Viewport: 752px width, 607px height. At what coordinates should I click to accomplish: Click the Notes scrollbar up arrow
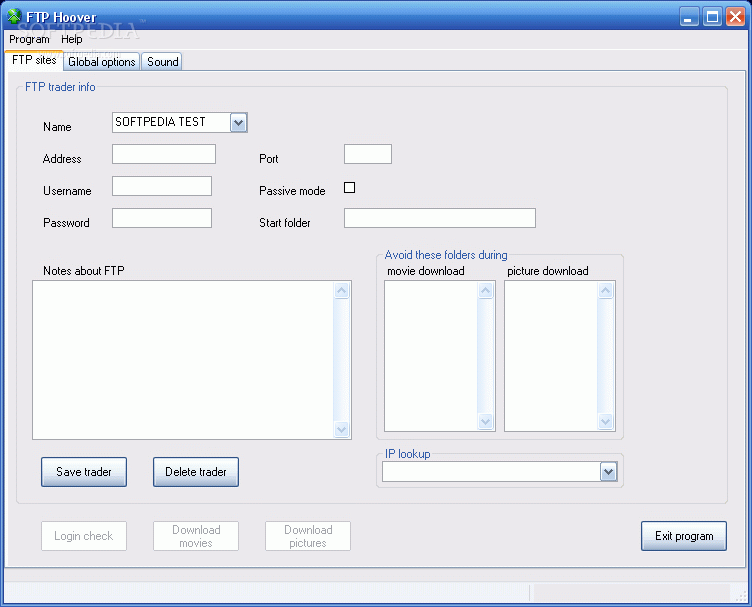341,291
